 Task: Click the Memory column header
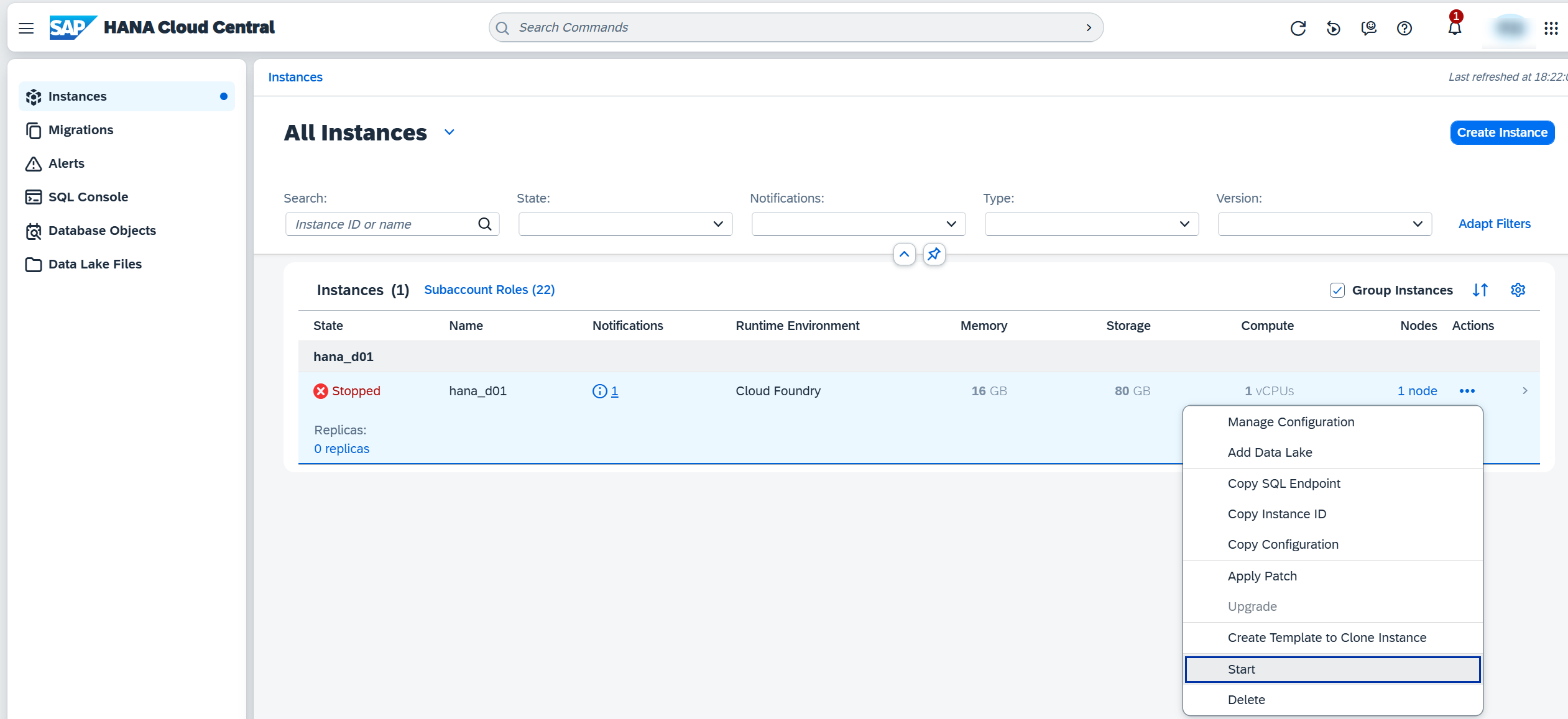coord(984,326)
